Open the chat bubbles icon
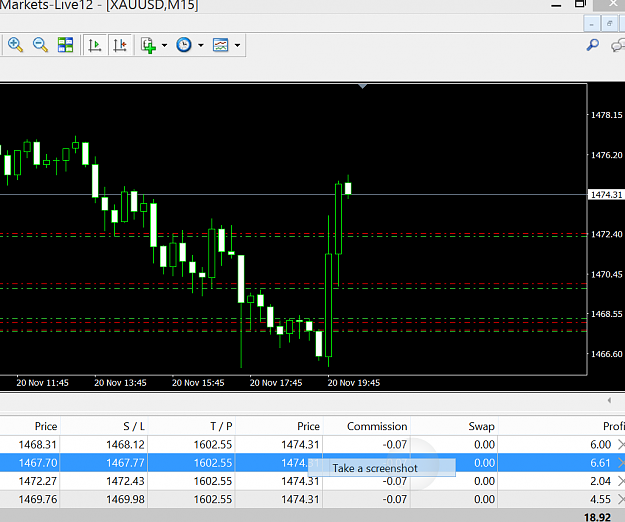This screenshot has width=625, height=522. click(x=618, y=45)
